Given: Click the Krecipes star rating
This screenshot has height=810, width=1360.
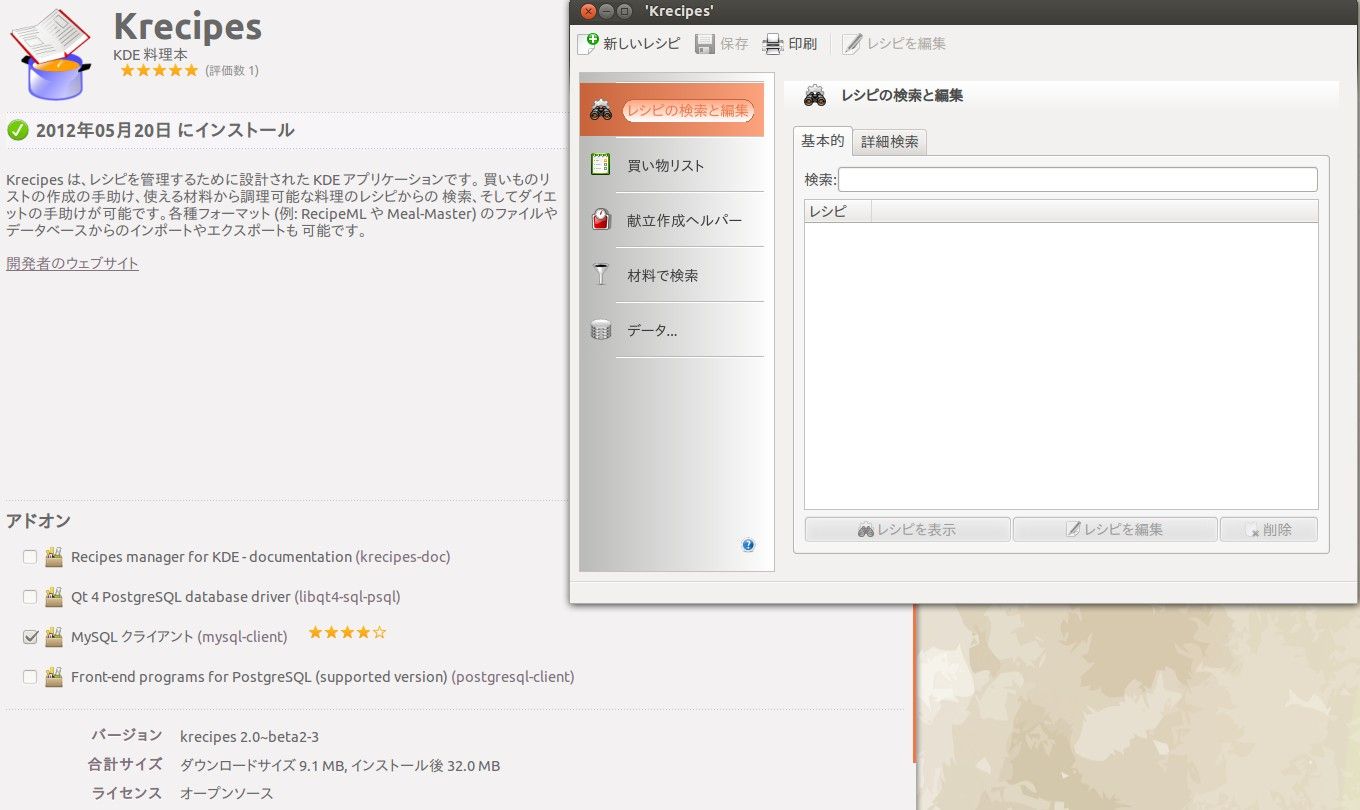Looking at the screenshot, I should pyautogui.click(x=159, y=71).
